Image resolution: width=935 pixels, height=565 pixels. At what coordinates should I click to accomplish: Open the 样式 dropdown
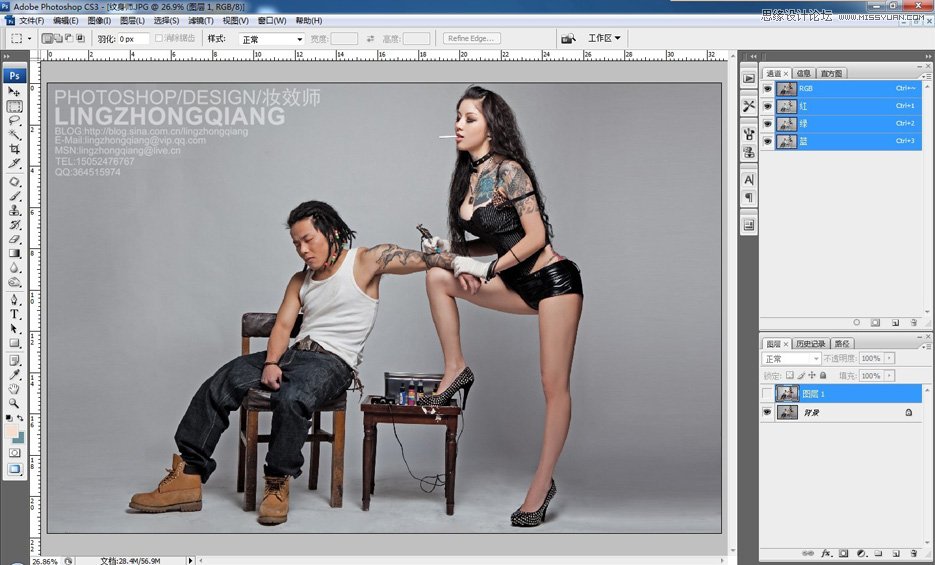(272, 39)
